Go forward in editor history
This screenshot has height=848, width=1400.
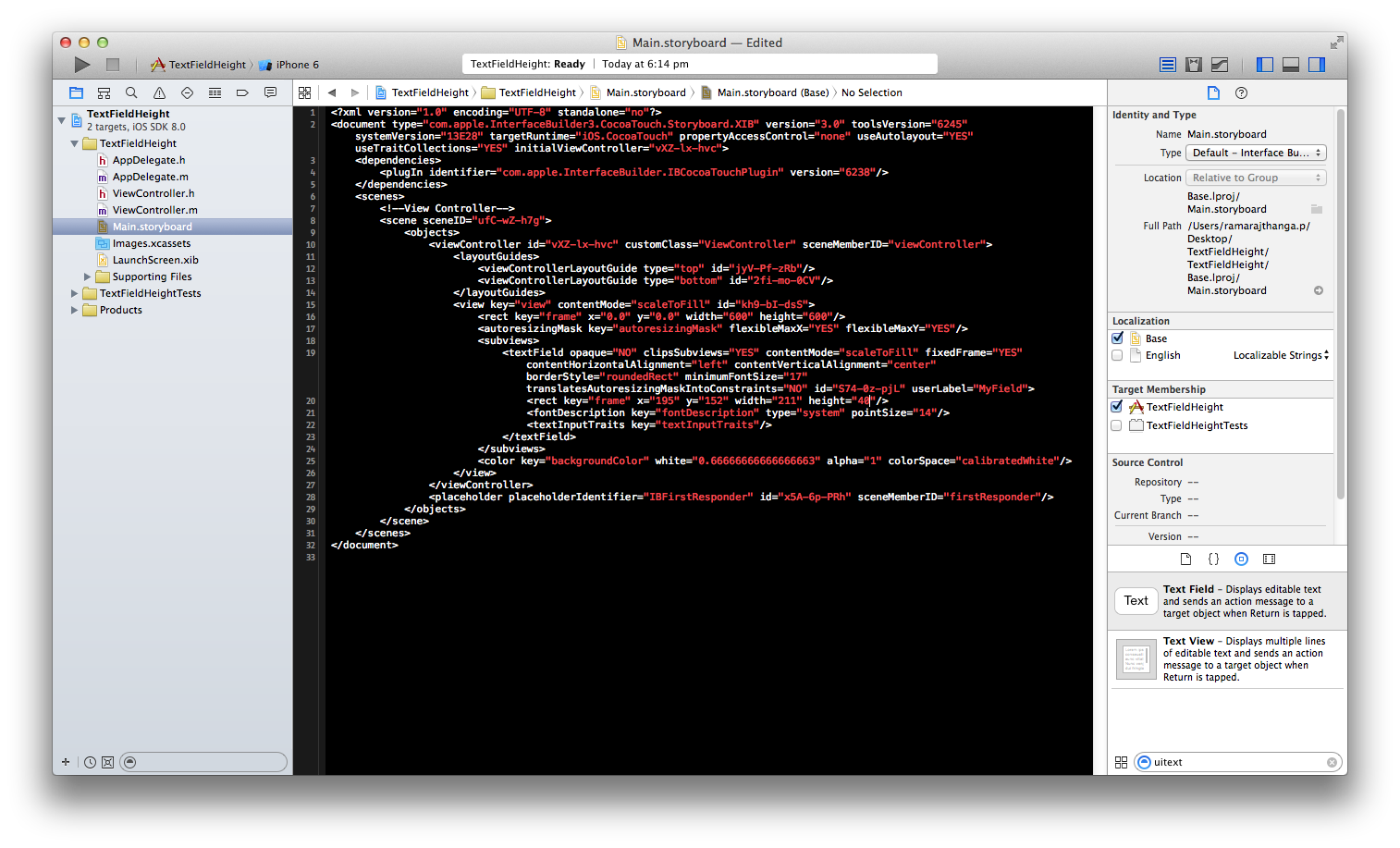[355, 92]
